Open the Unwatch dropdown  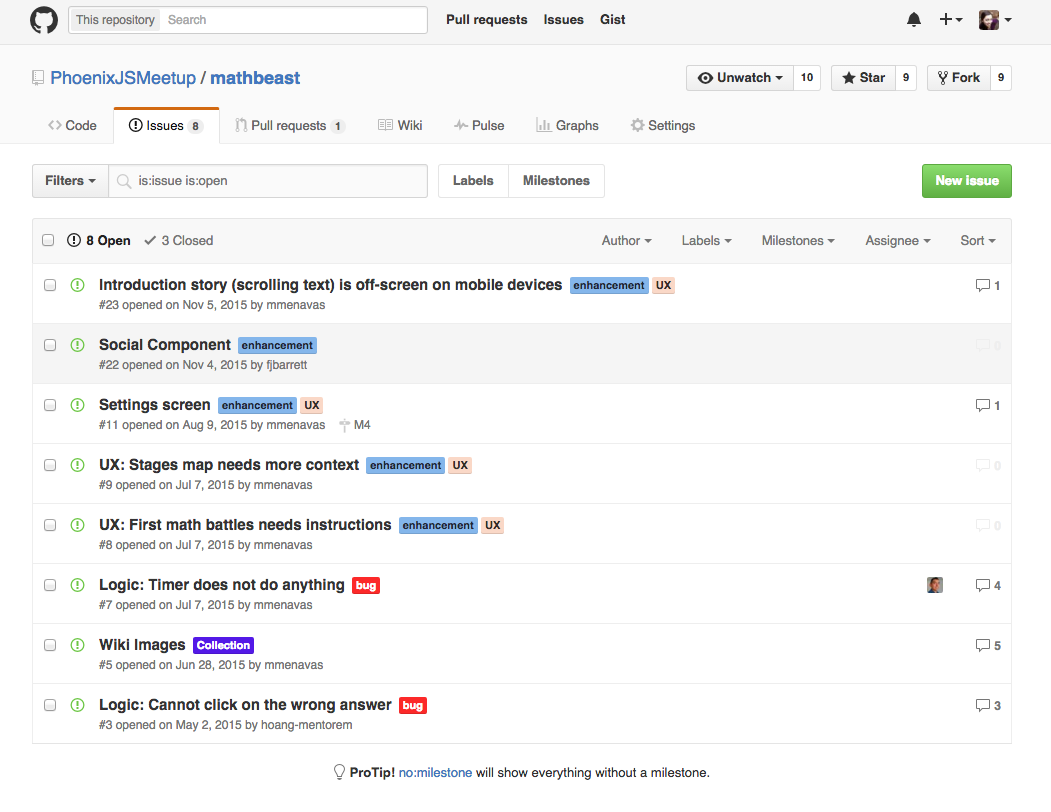pyautogui.click(x=740, y=78)
